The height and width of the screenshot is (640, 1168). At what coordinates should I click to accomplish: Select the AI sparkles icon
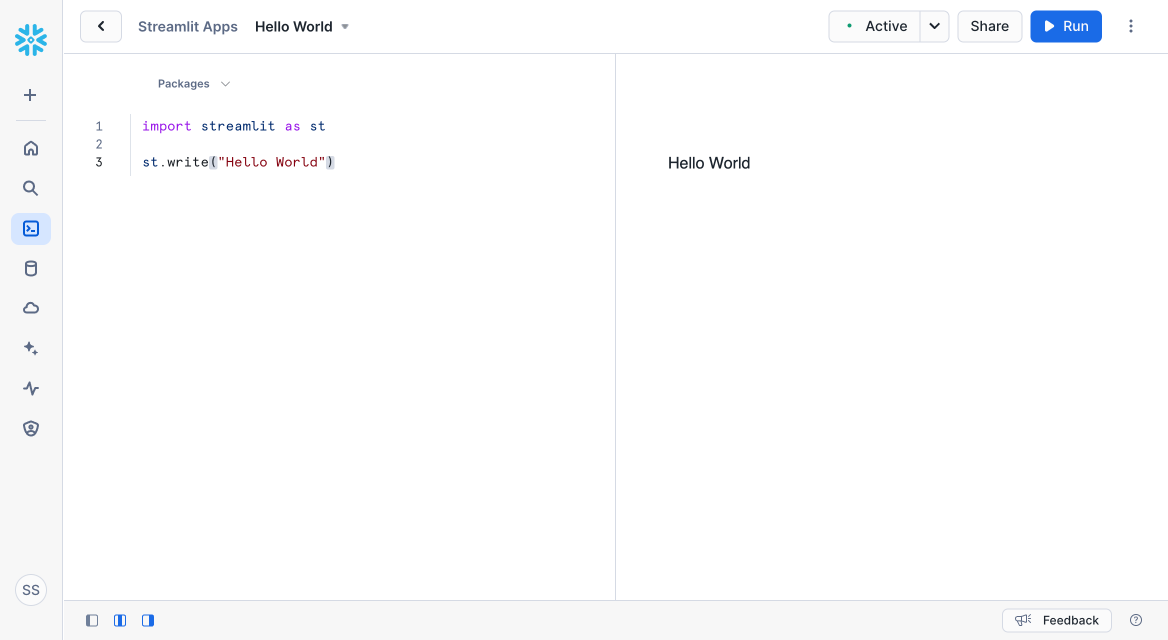coord(30,348)
